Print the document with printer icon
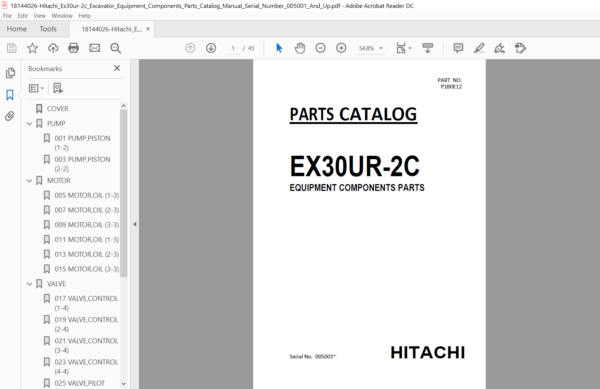600x389 pixels. 73,48
